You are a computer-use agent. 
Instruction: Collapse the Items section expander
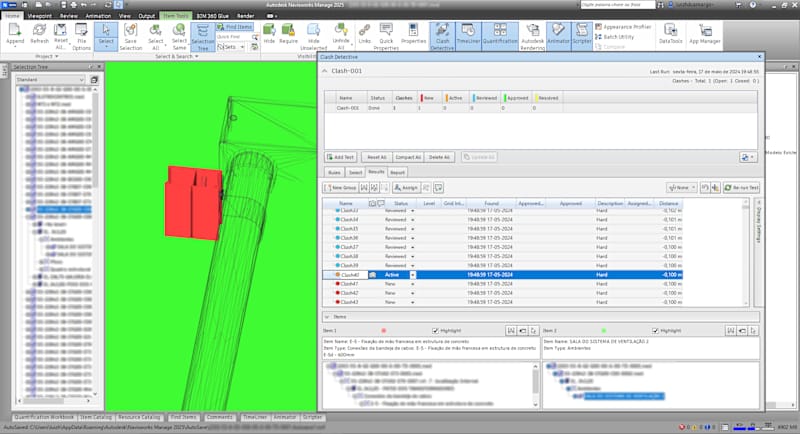click(327, 317)
